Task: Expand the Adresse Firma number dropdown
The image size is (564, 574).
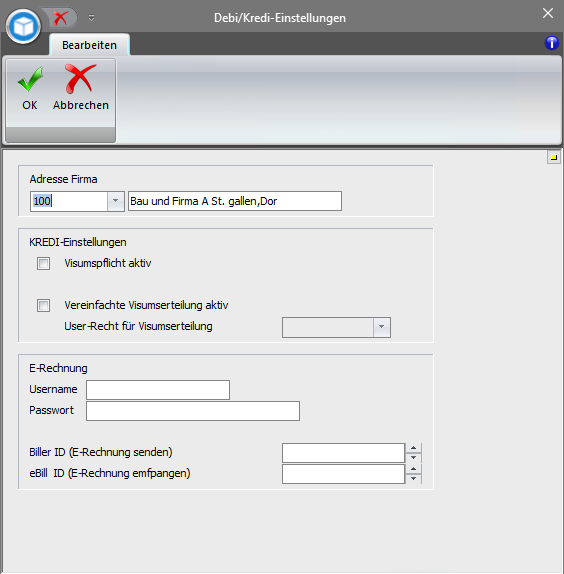Action: [116, 201]
